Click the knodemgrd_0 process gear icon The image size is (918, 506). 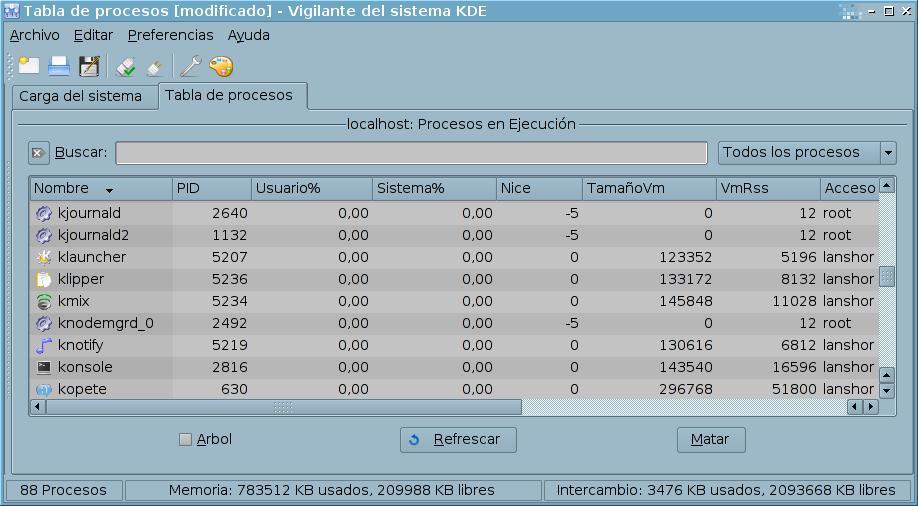click(44, 323)
